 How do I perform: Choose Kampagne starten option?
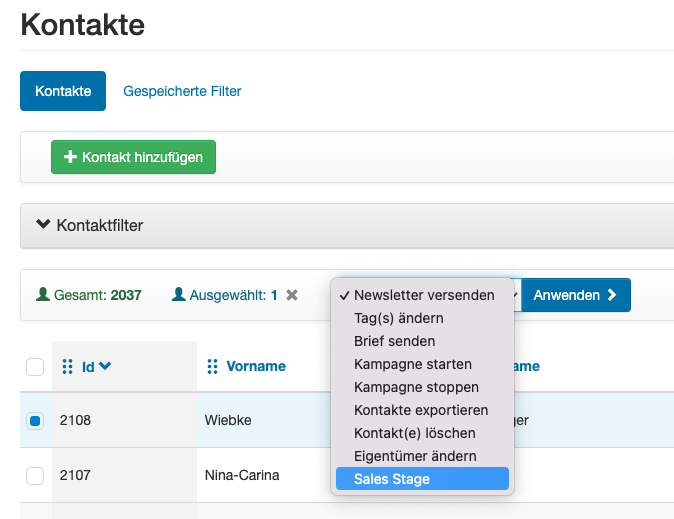click(x=422, y=364)
